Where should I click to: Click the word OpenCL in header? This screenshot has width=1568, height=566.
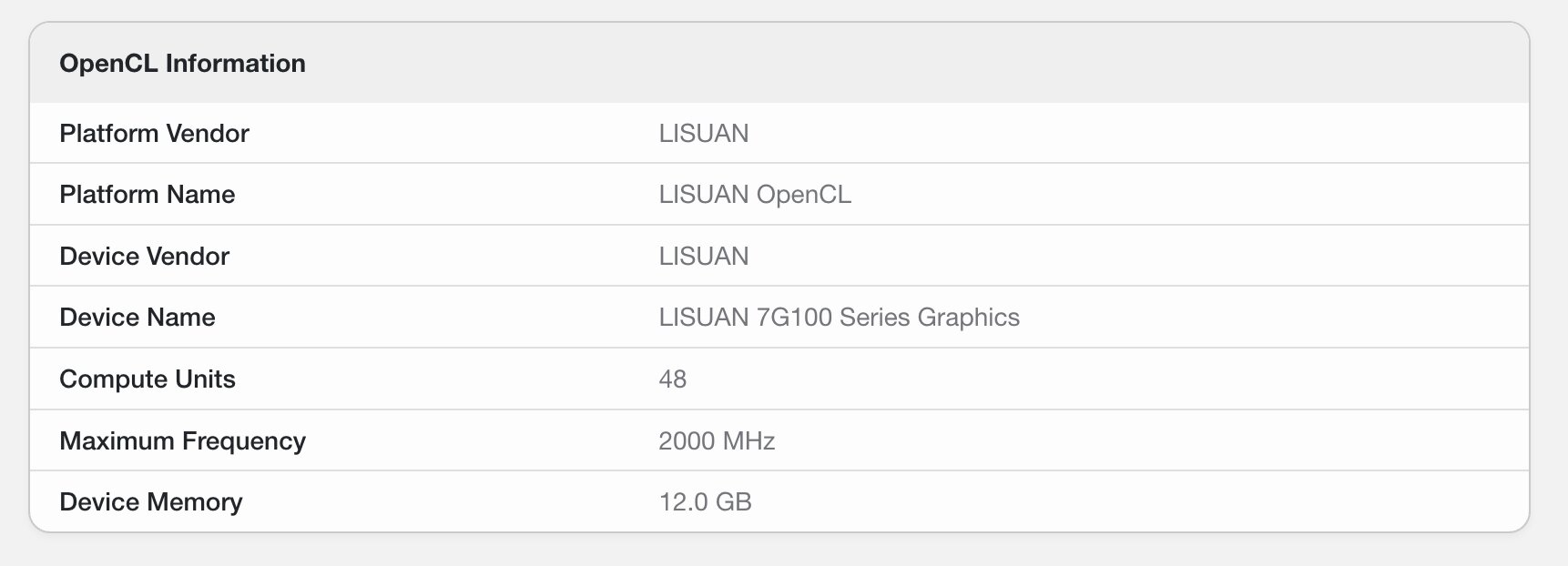(108, 63)
